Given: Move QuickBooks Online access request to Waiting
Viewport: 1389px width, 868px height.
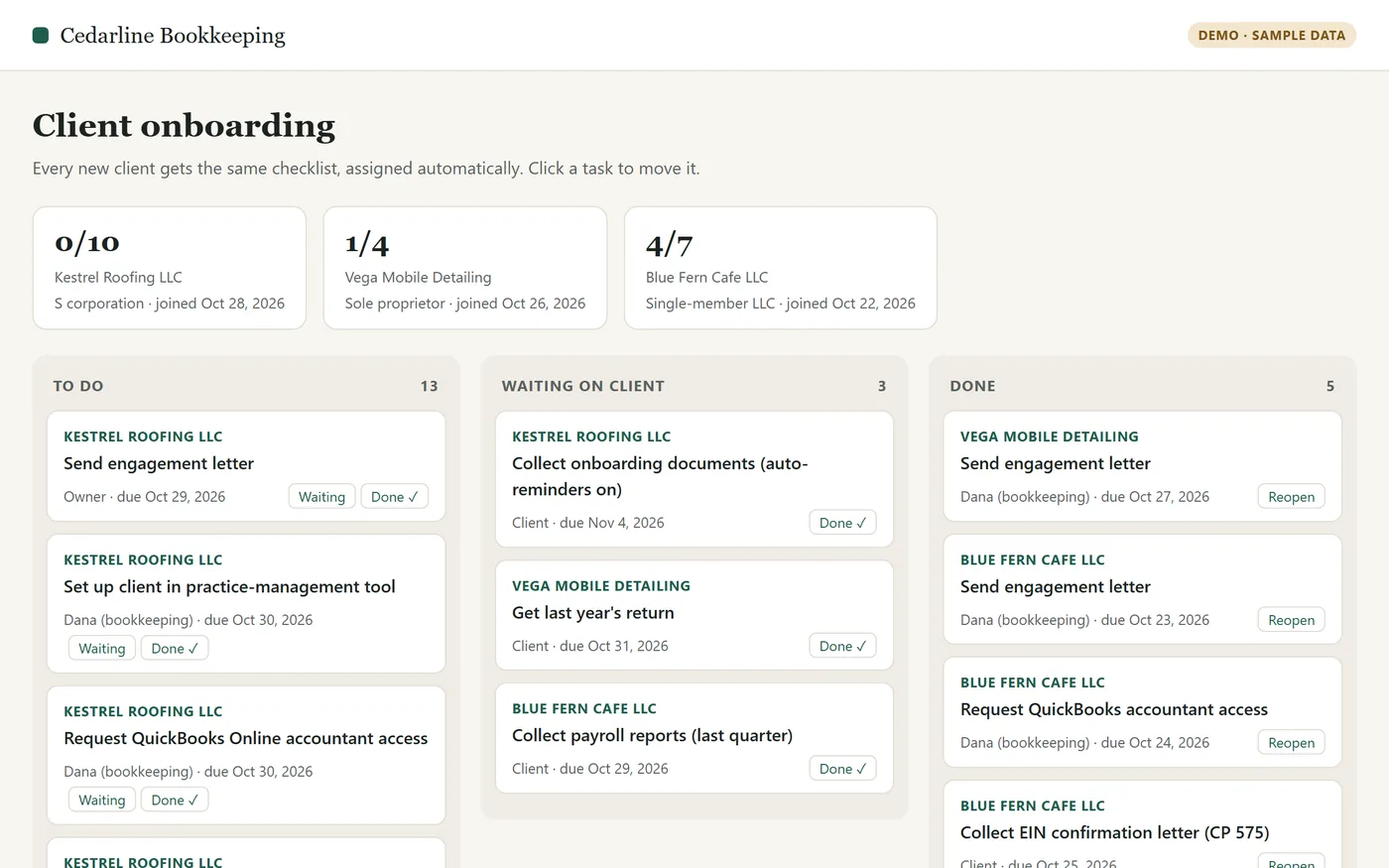Looking at the screenshot, I should [102, 801].
